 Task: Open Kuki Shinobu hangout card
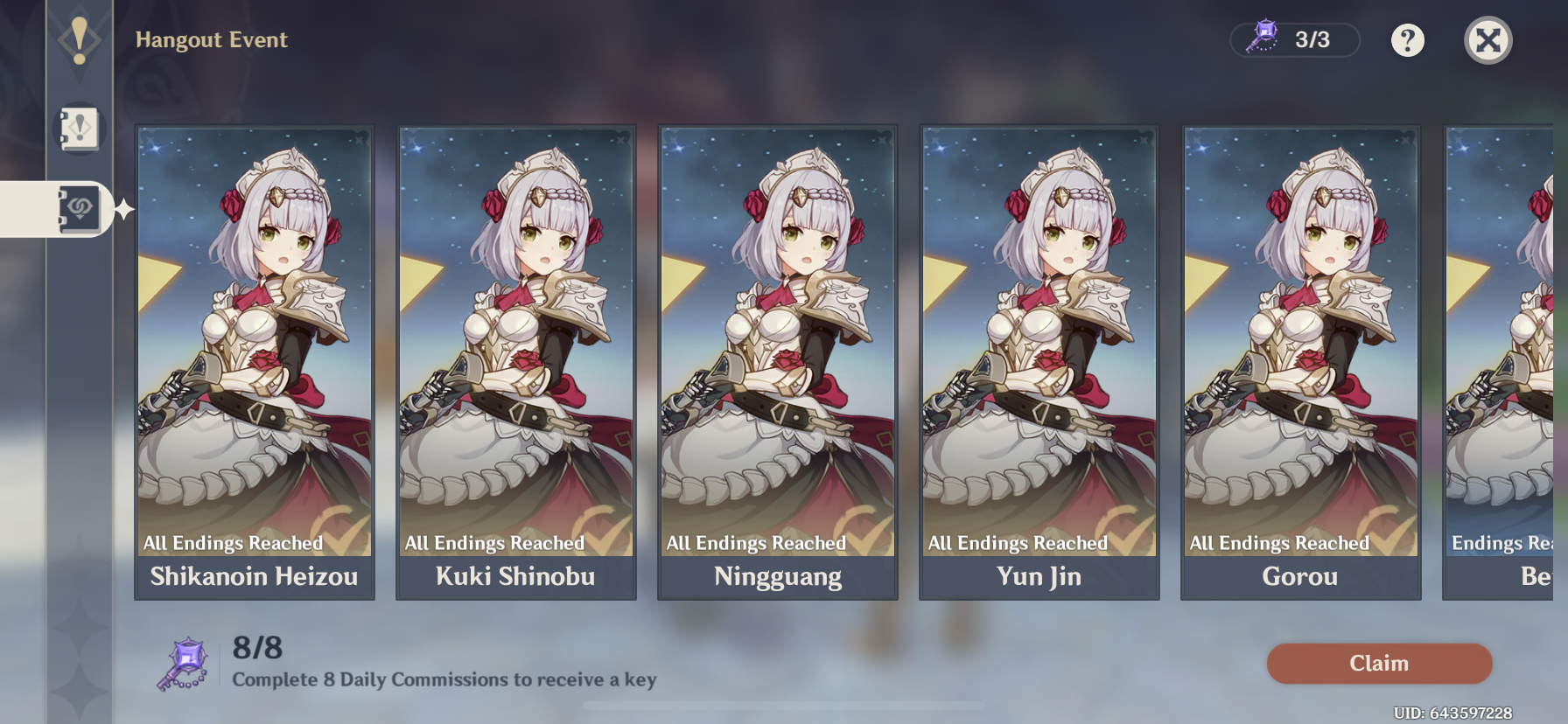[x=516, y=362]
